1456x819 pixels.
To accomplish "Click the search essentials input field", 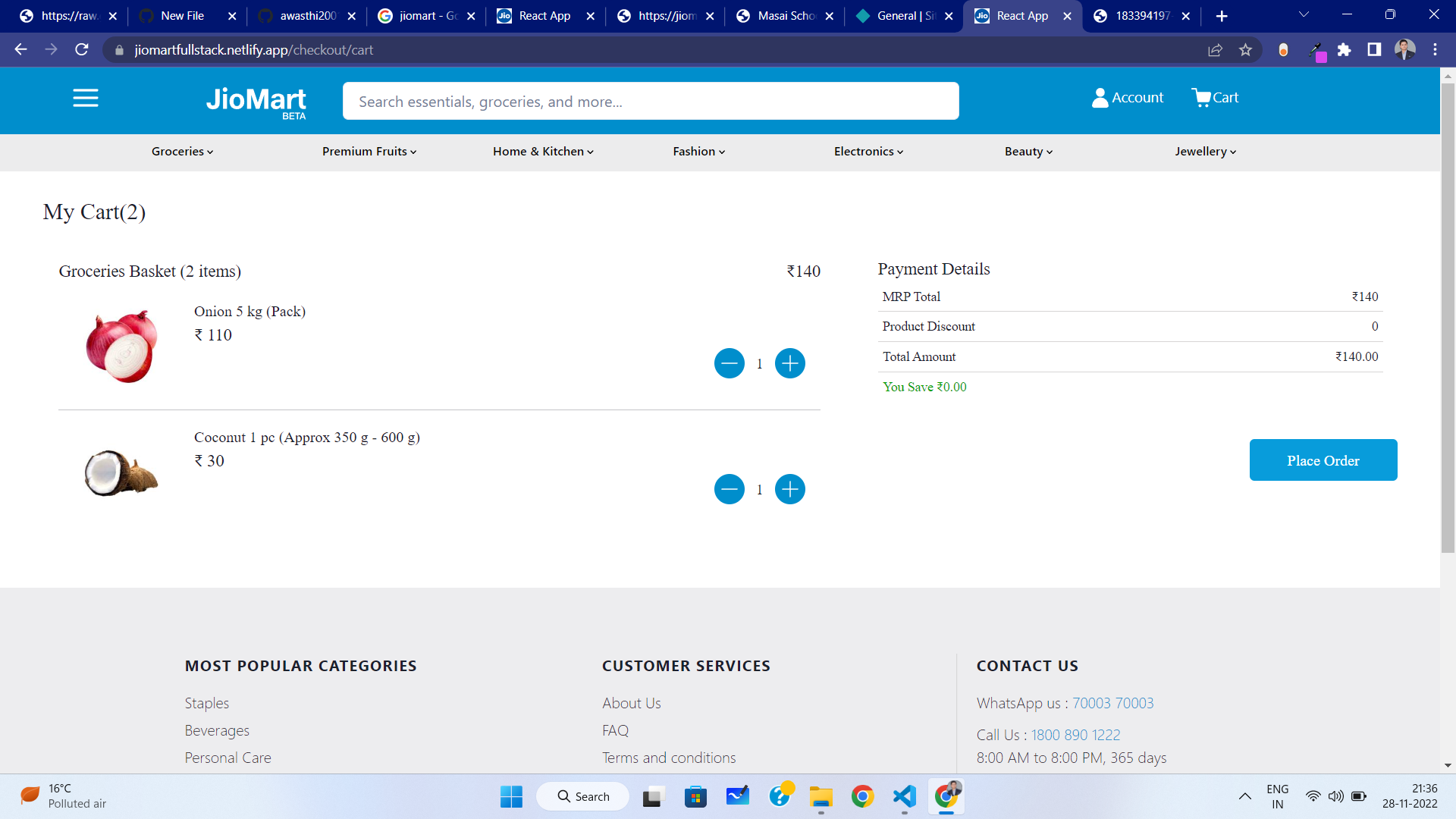I will pos(651,101).
